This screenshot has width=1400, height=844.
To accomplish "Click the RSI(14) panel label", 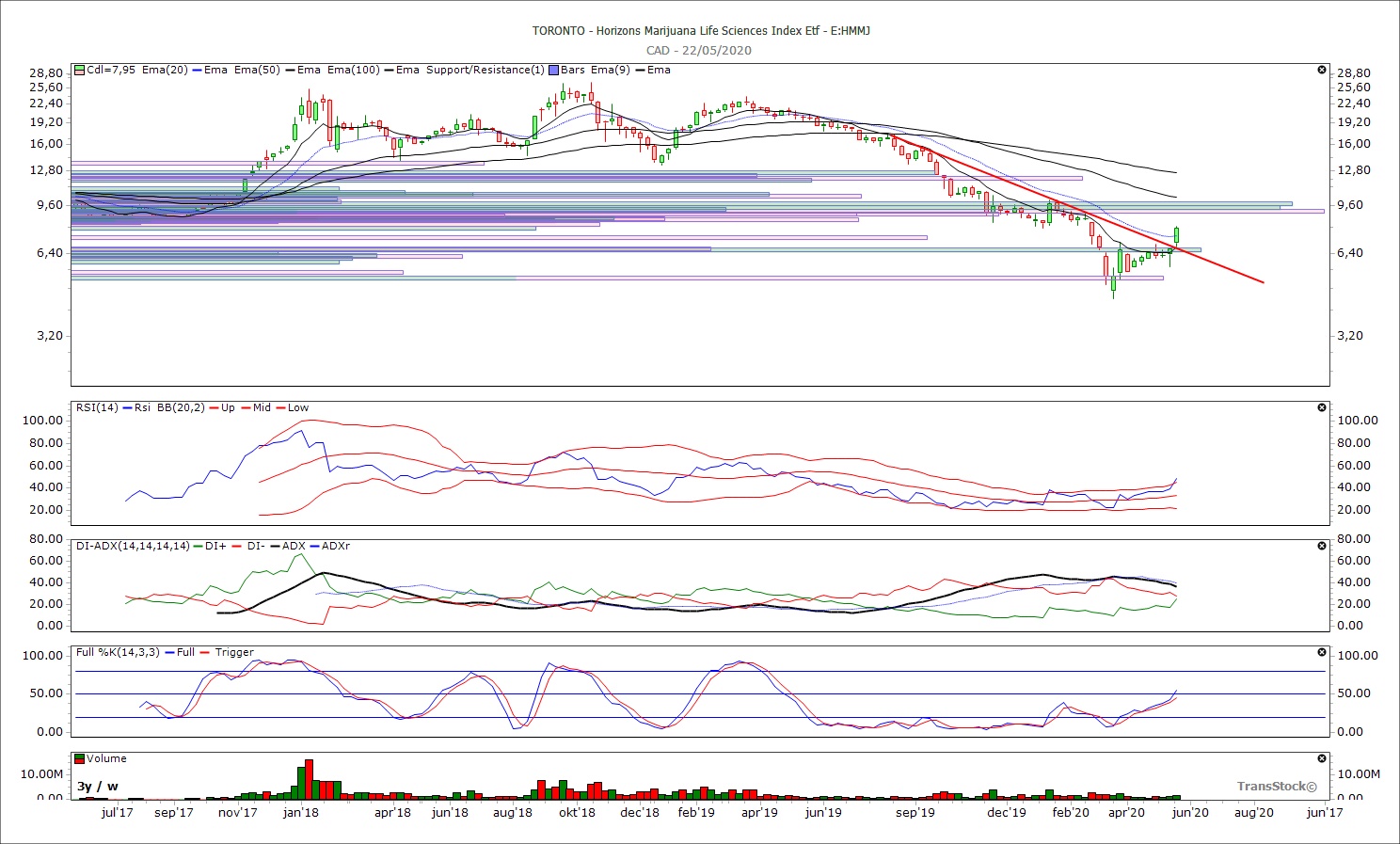I will click(98, 407).
